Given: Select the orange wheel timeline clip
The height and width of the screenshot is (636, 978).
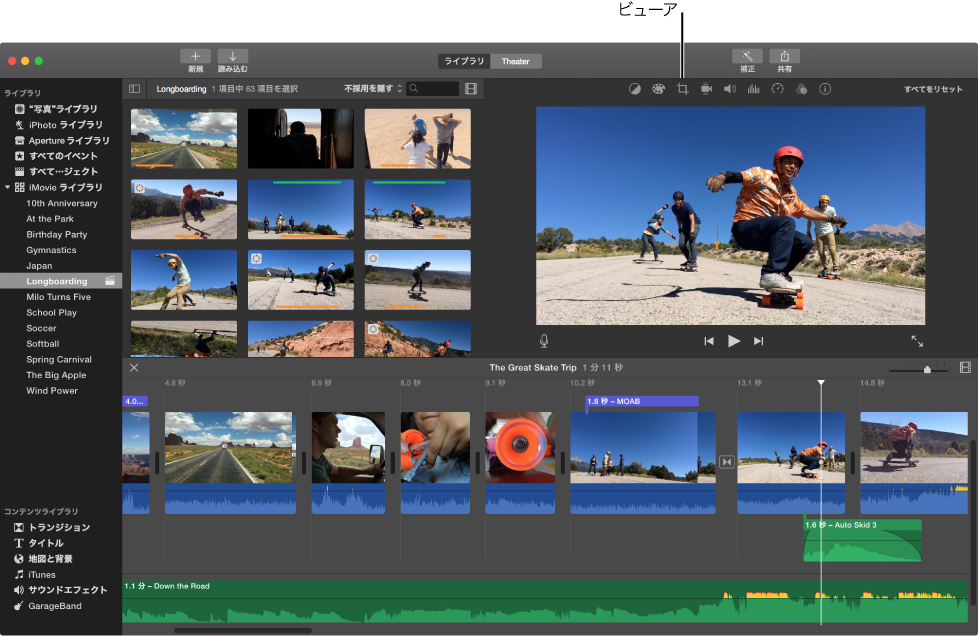Looking at the screenshot, I should click(520, 462).
